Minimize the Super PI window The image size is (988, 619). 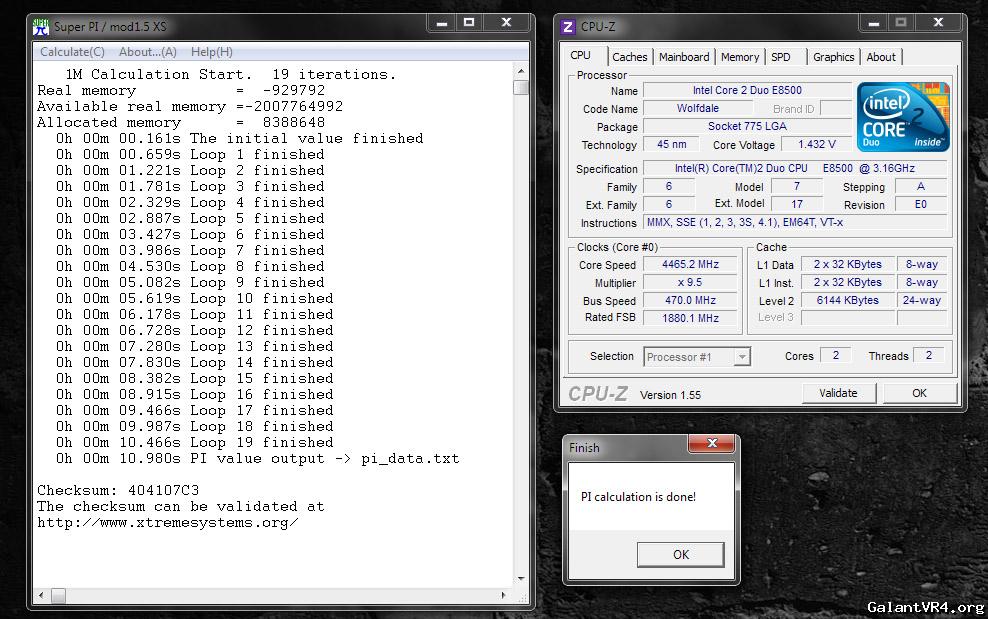point(440,23)
